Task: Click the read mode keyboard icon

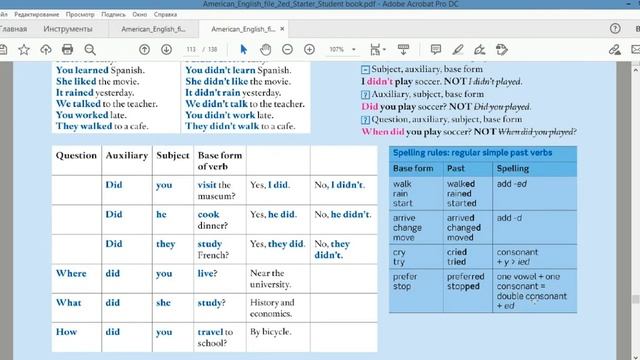Action: 403,50
